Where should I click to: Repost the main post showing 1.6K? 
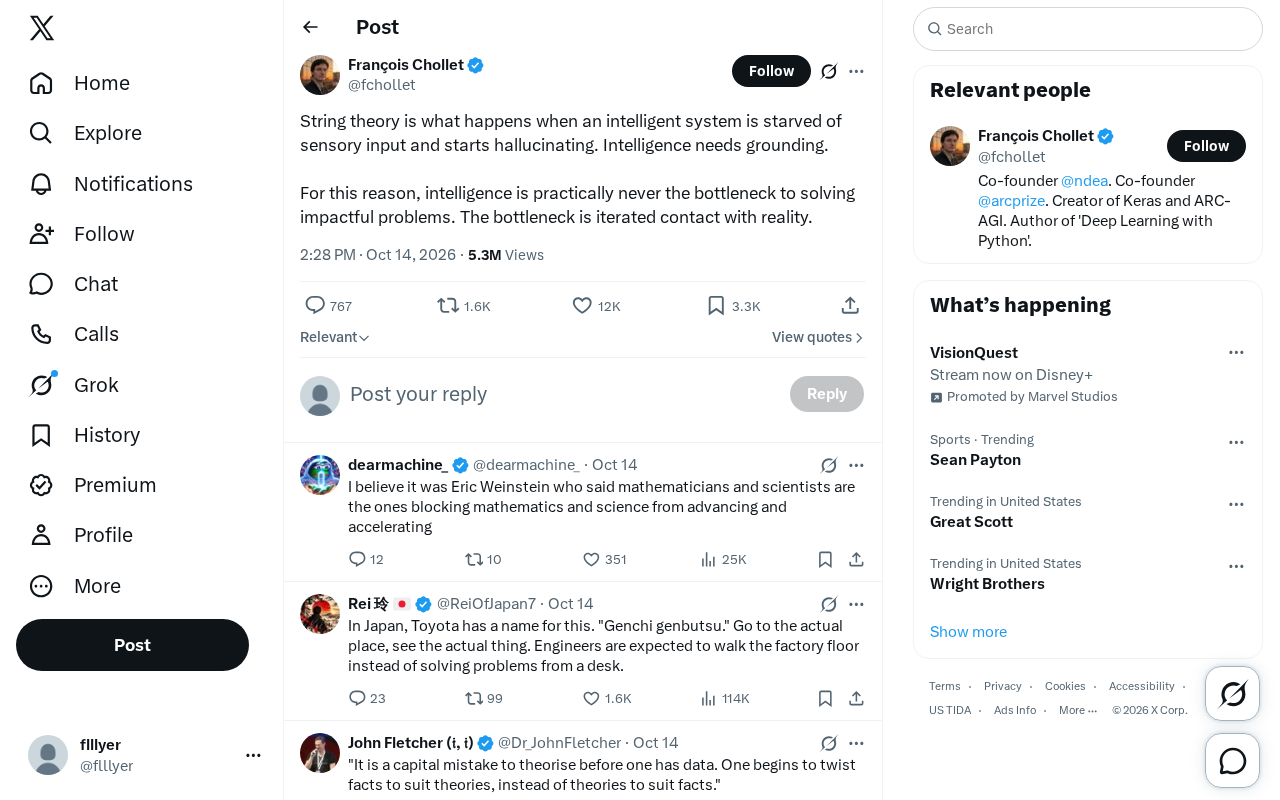448,305
